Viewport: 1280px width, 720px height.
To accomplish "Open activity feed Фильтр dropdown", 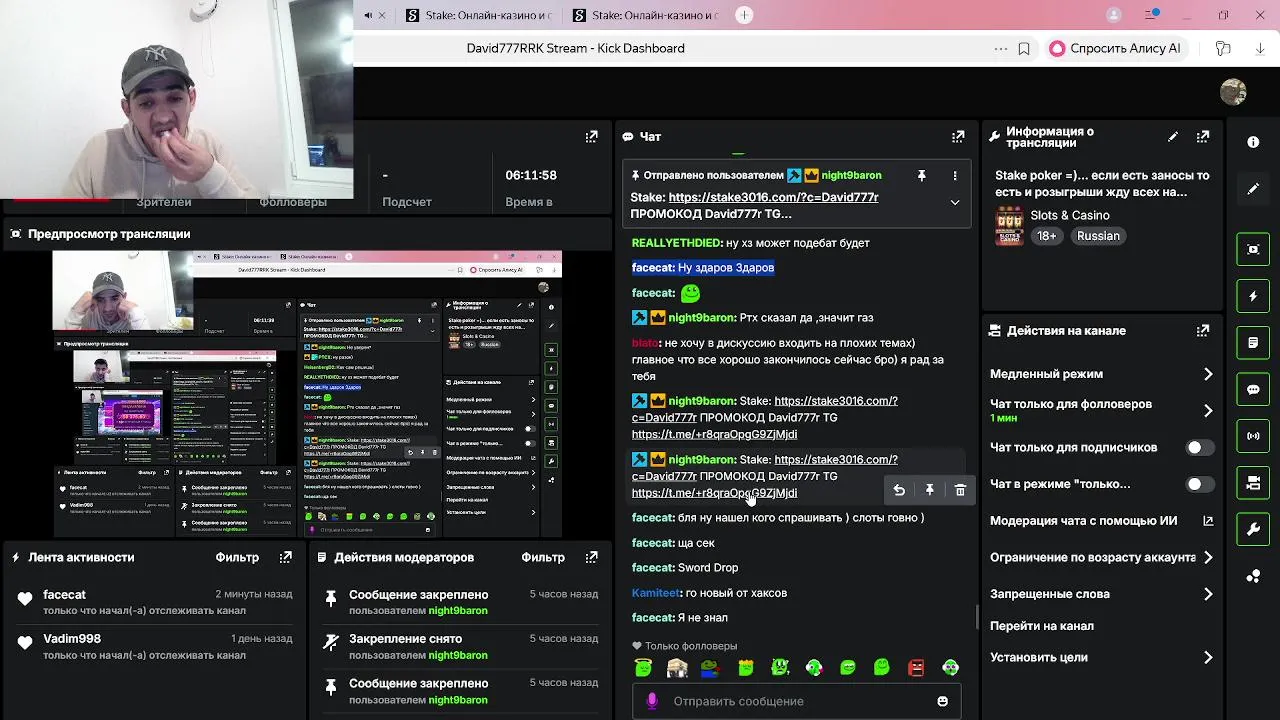I will (x=237, y=557).
